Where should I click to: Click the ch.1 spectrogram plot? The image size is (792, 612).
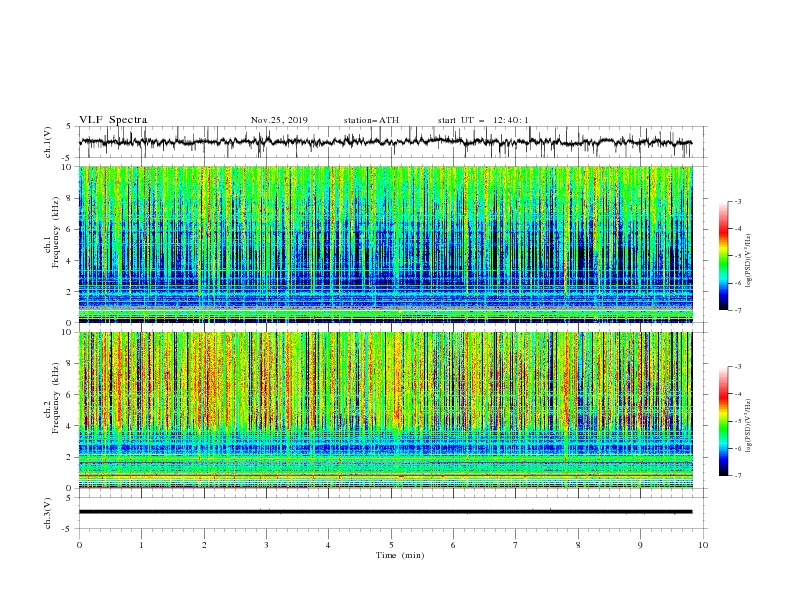point(386,244)
